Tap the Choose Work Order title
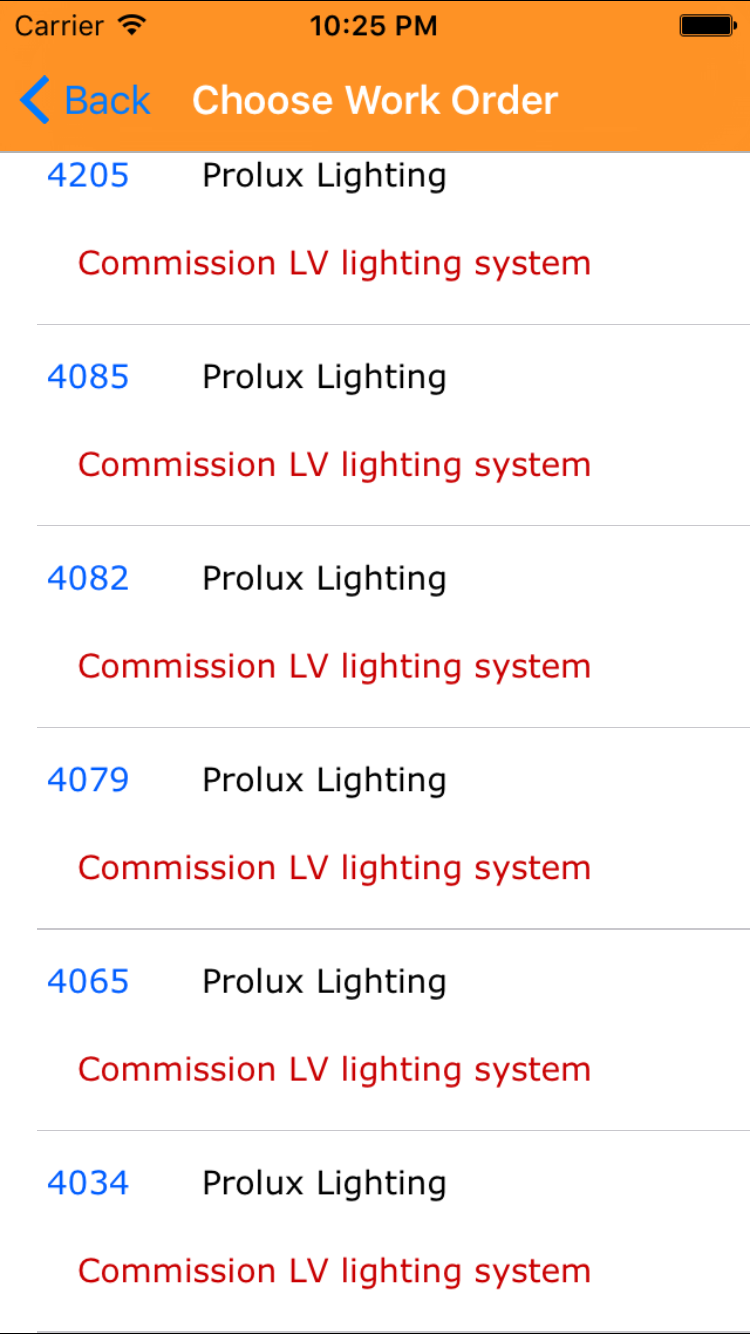750x1334 pixels. pyautogui.click(x=375, y=101)
